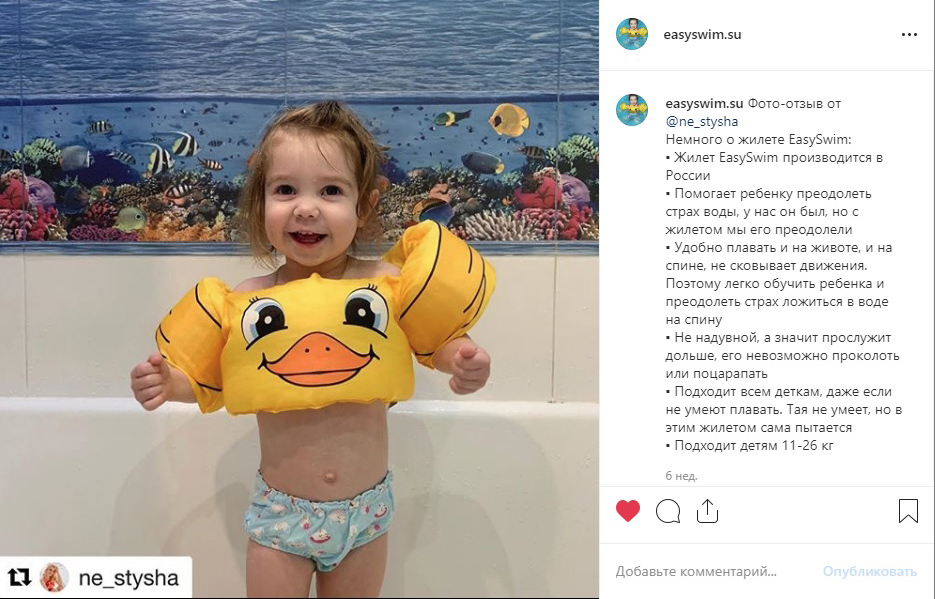Image resolution: width=935 pixels, height=599 pixels.
Task: Click the repost arrows icon on photo
Action: point(19,578)
